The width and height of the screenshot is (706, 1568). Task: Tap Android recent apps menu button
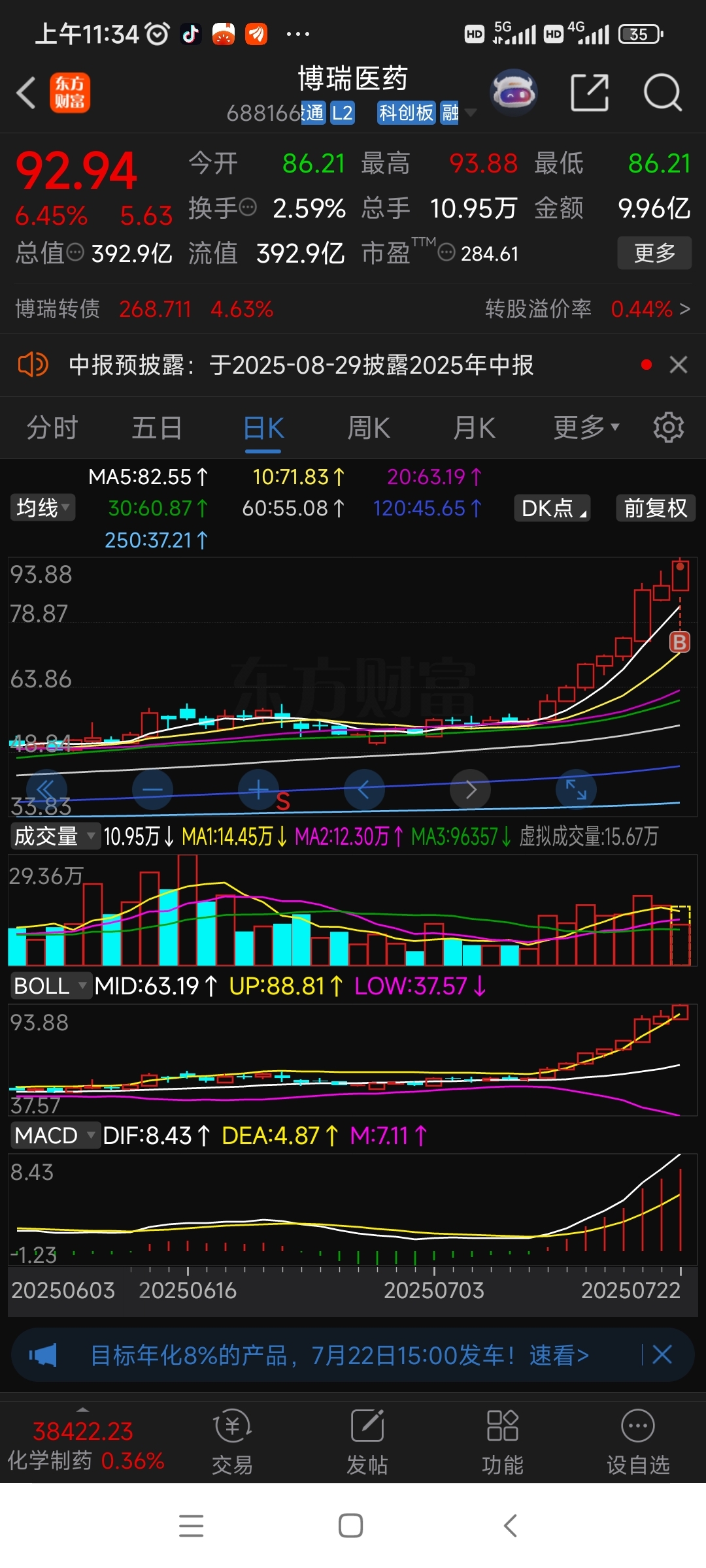coord(192,1526)
